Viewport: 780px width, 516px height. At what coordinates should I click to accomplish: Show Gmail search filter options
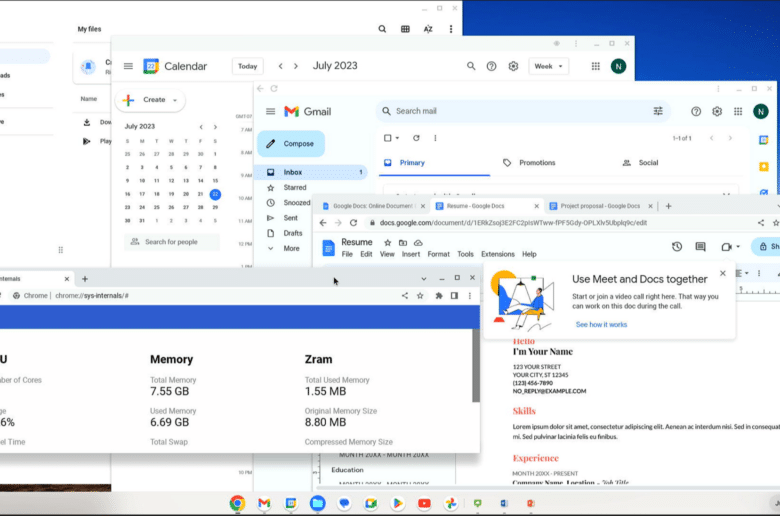(x=658, y=111)
